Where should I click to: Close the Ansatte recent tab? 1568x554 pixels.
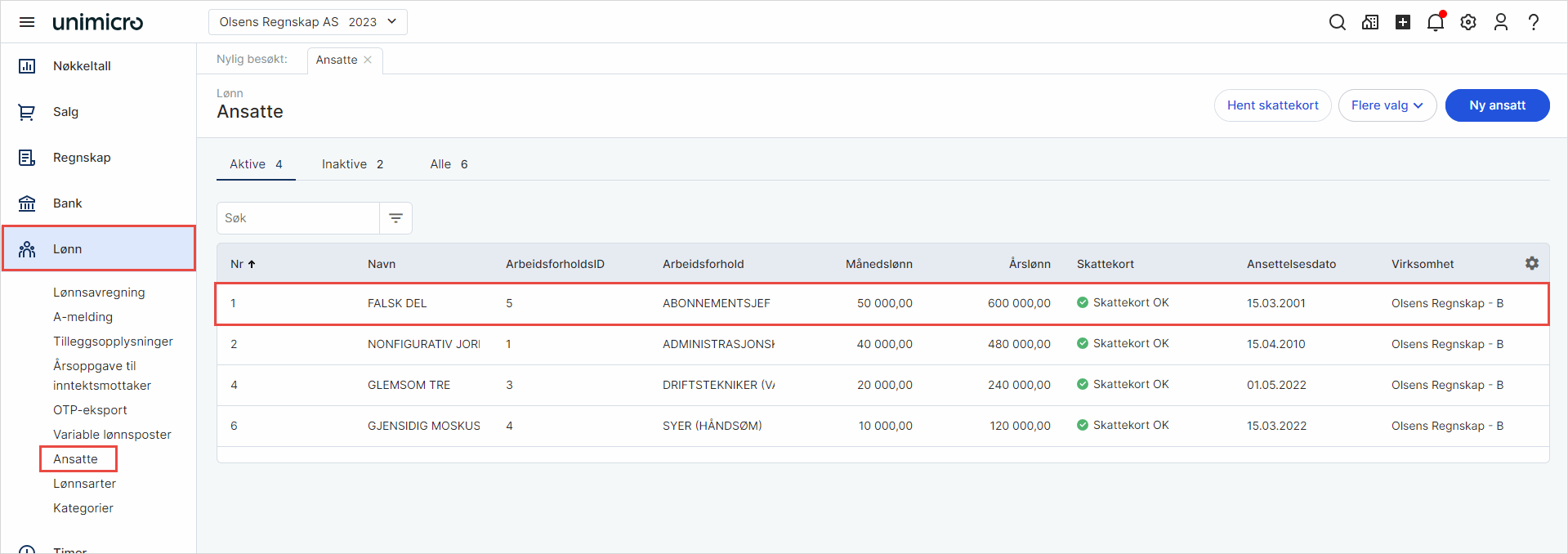click(x=368, y=60)
